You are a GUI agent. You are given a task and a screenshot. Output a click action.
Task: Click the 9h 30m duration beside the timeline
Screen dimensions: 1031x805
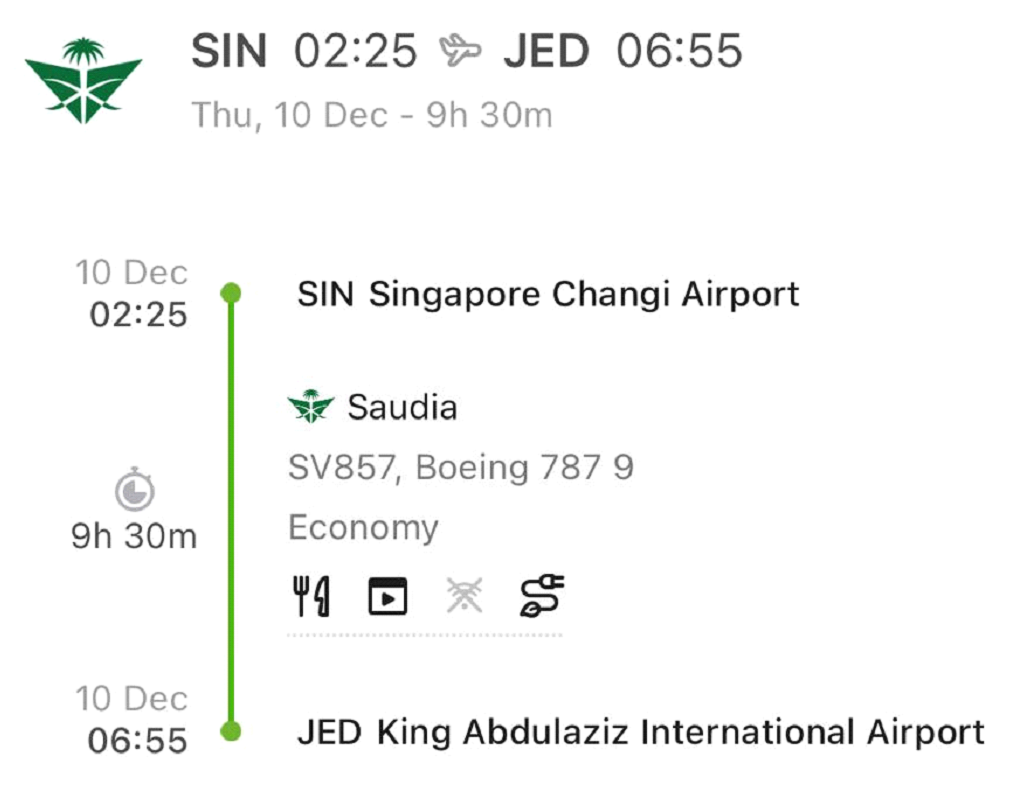[x=134, y=537]
